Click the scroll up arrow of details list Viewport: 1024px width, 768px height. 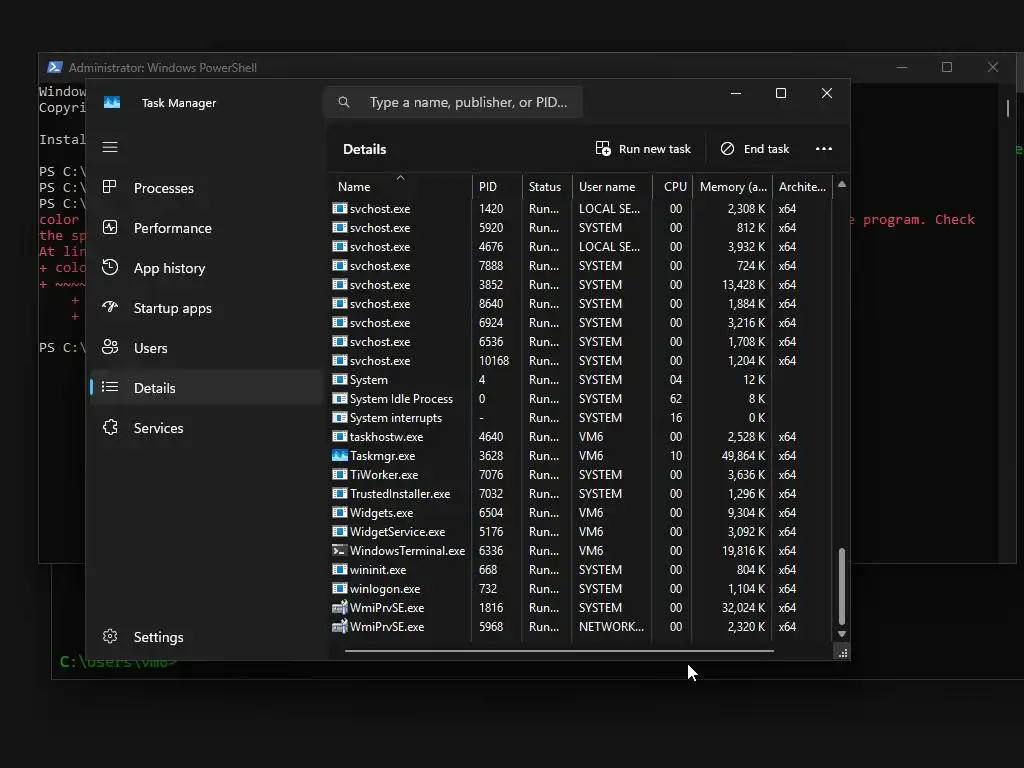point(842,184)
